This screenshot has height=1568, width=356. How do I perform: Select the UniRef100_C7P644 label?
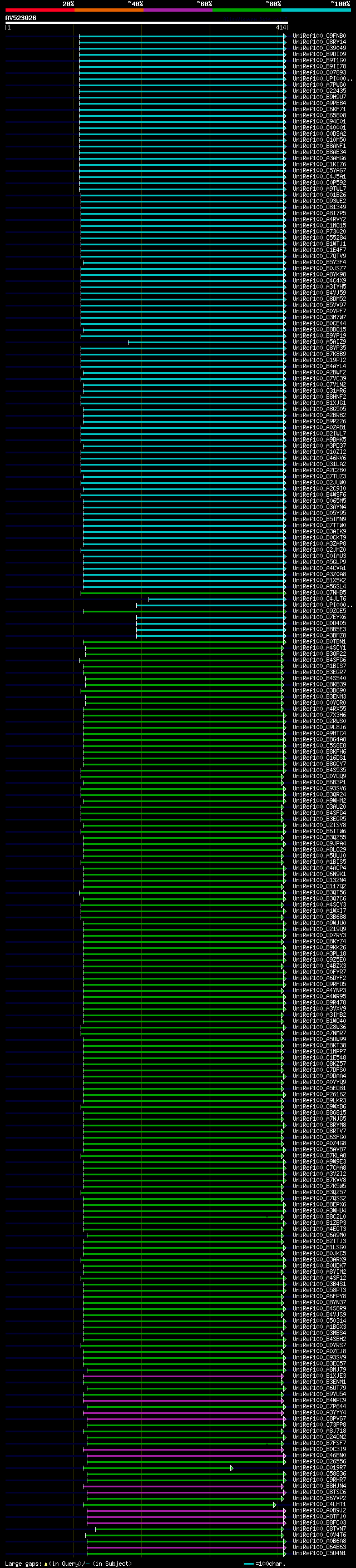pos(319,1406)
